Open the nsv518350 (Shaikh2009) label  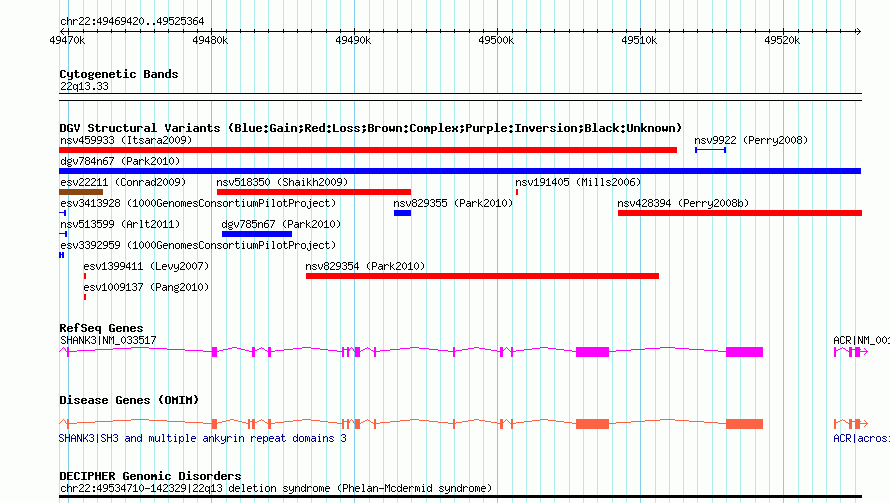[282, 182]
